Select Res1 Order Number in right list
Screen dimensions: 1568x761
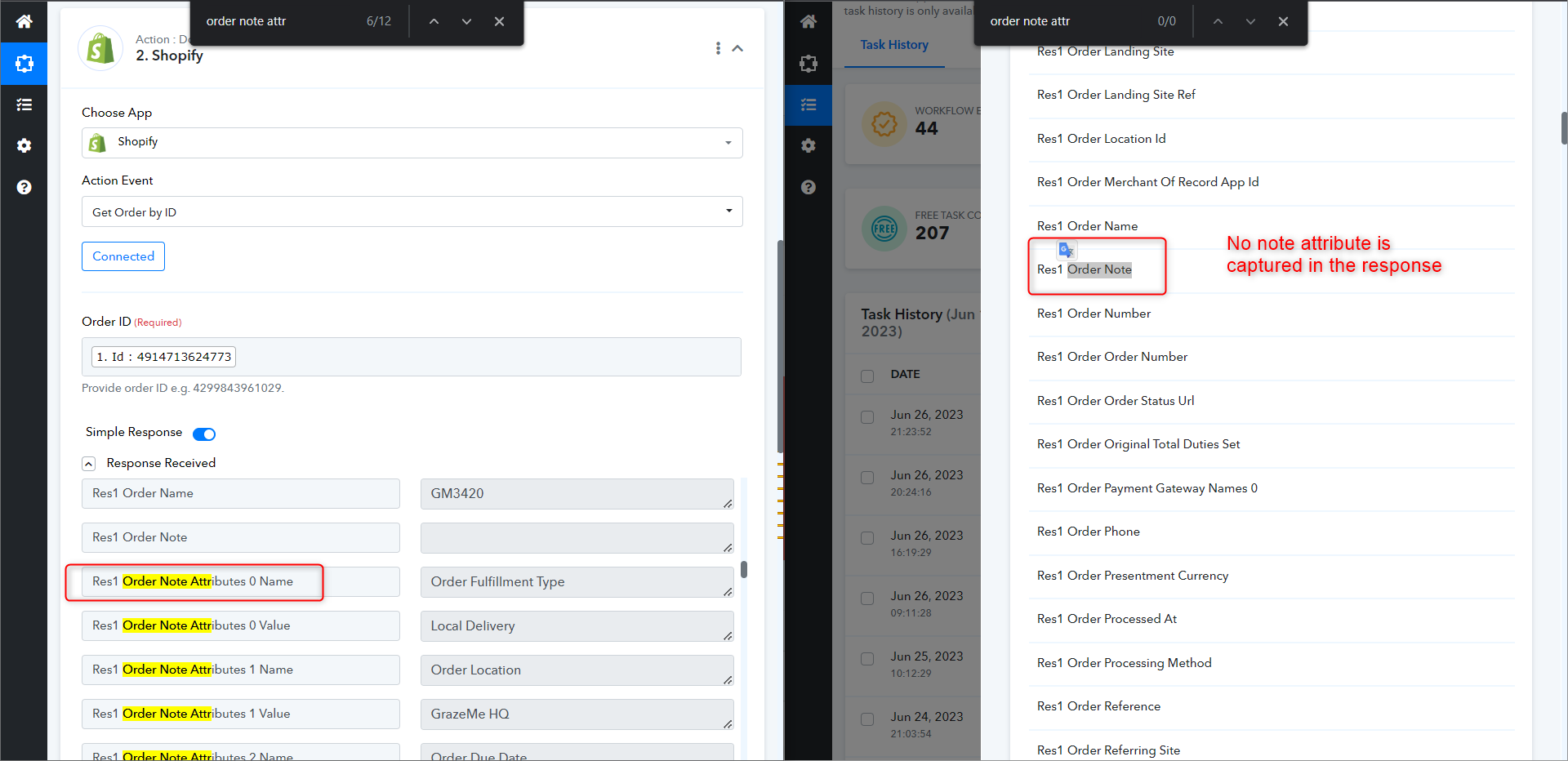coord(1271,314)
